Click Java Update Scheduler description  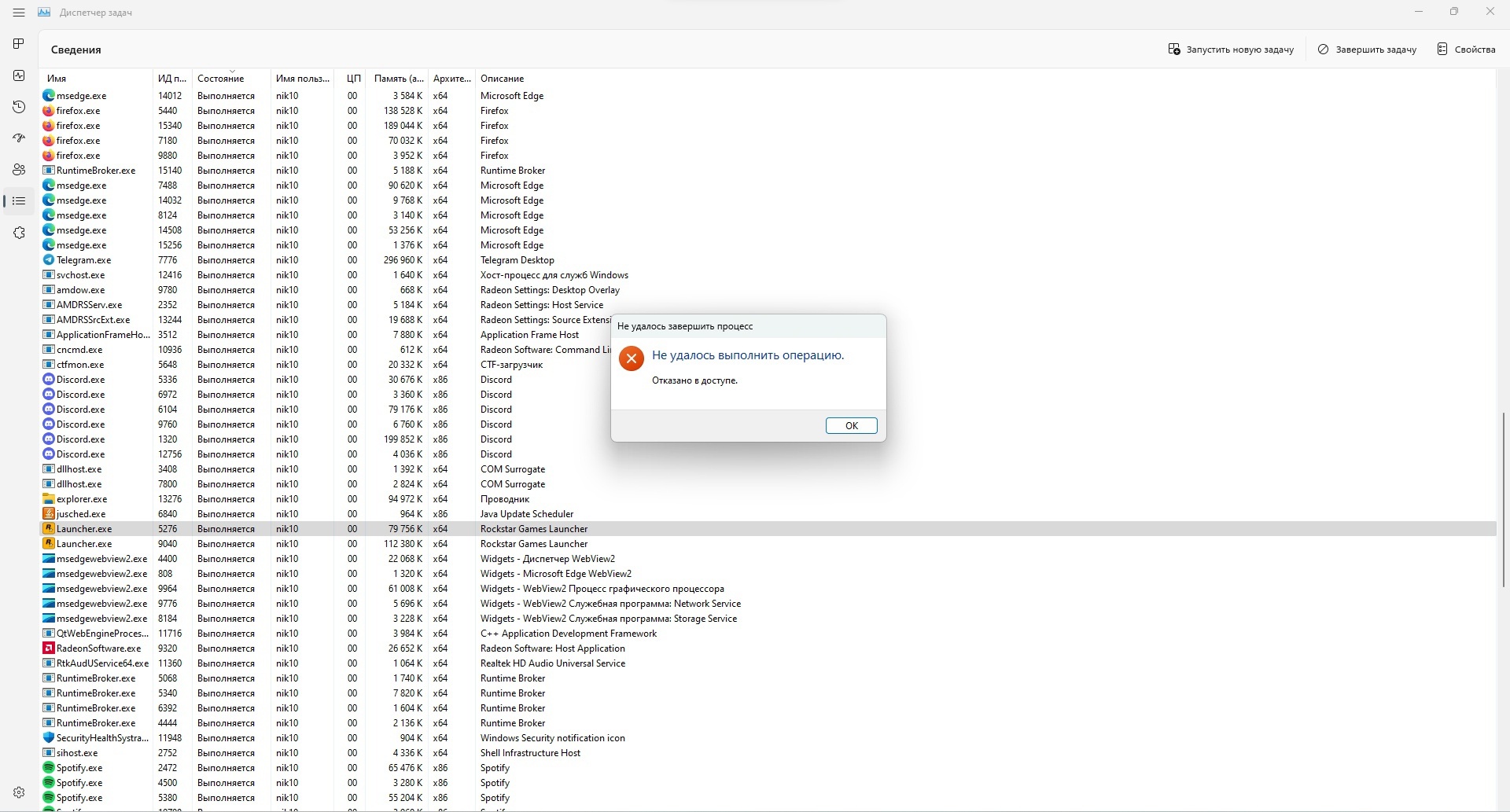pyautogui.click(x=527, y=514)
